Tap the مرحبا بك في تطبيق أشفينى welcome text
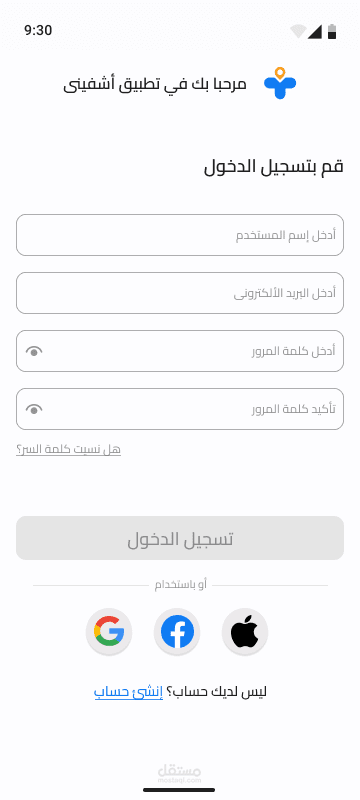 (x=155, y=84)
